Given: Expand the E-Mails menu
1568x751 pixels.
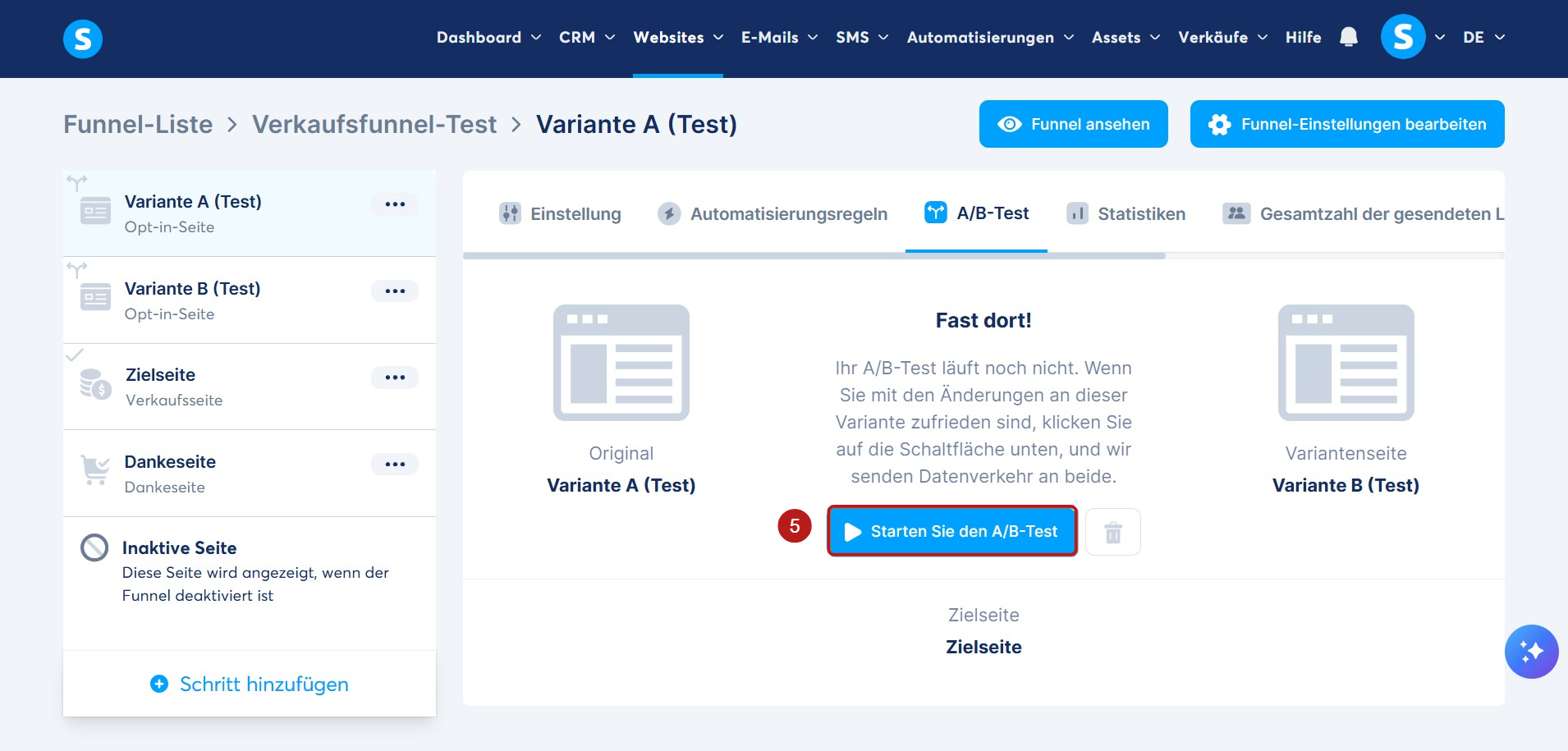Looking at the screenshot, I should pos(779,37).
